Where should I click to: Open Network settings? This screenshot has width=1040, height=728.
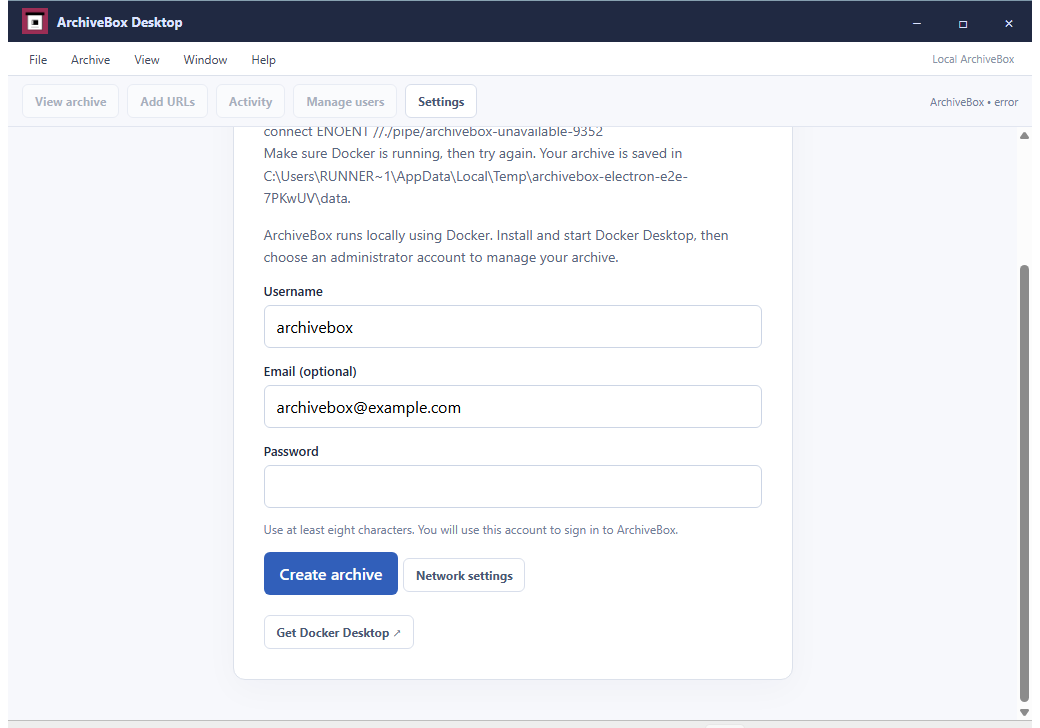pos(464,575)
